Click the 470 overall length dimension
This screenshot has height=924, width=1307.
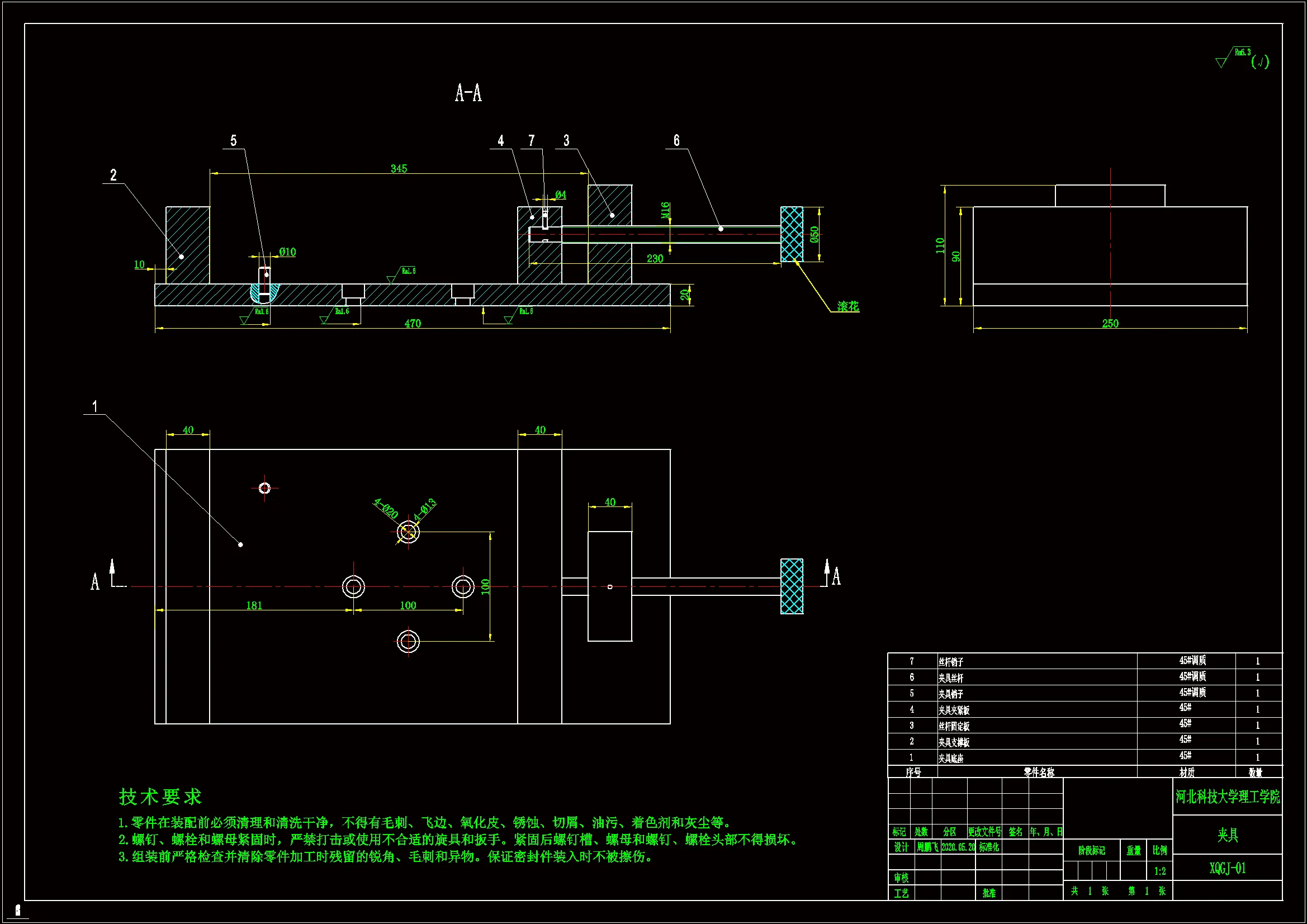click(412, 323)
